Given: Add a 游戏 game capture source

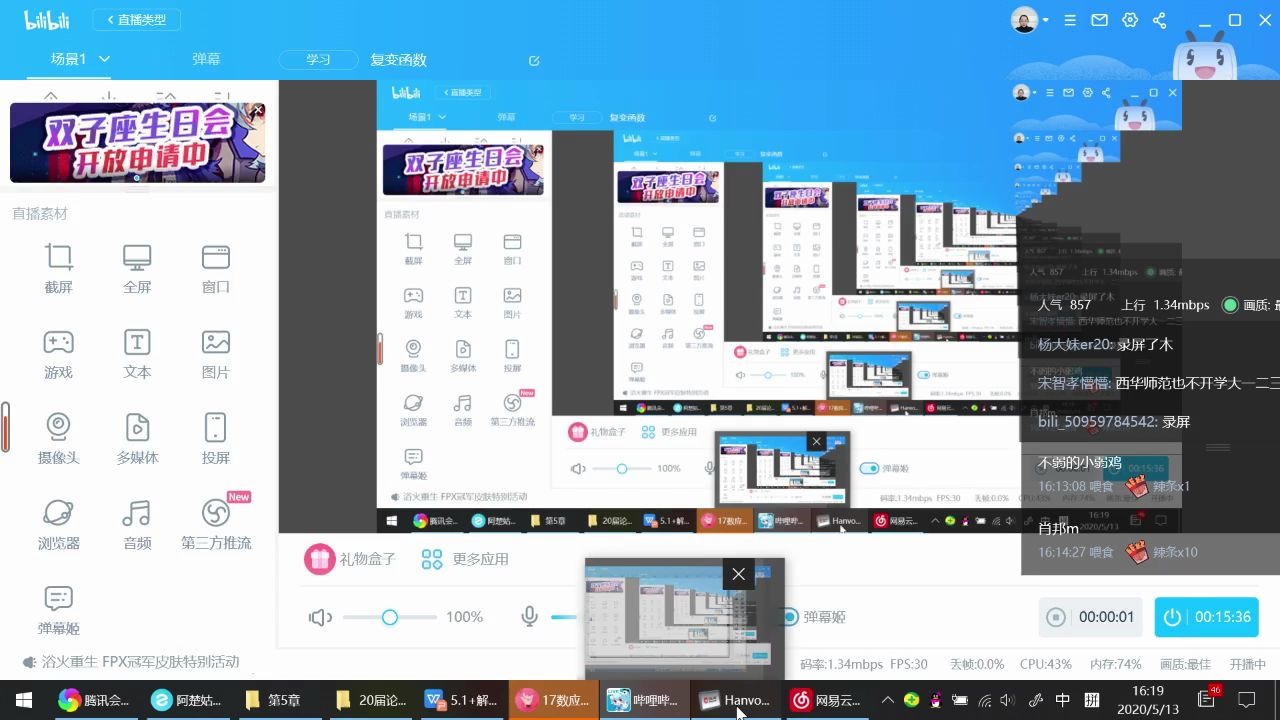Looking at the screenshot, I should (x=59, y=354).
